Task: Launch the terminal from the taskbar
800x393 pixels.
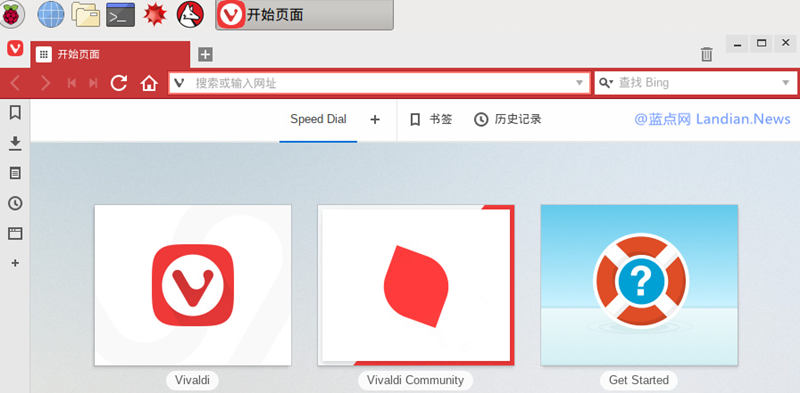Action: tap(120, 14)
